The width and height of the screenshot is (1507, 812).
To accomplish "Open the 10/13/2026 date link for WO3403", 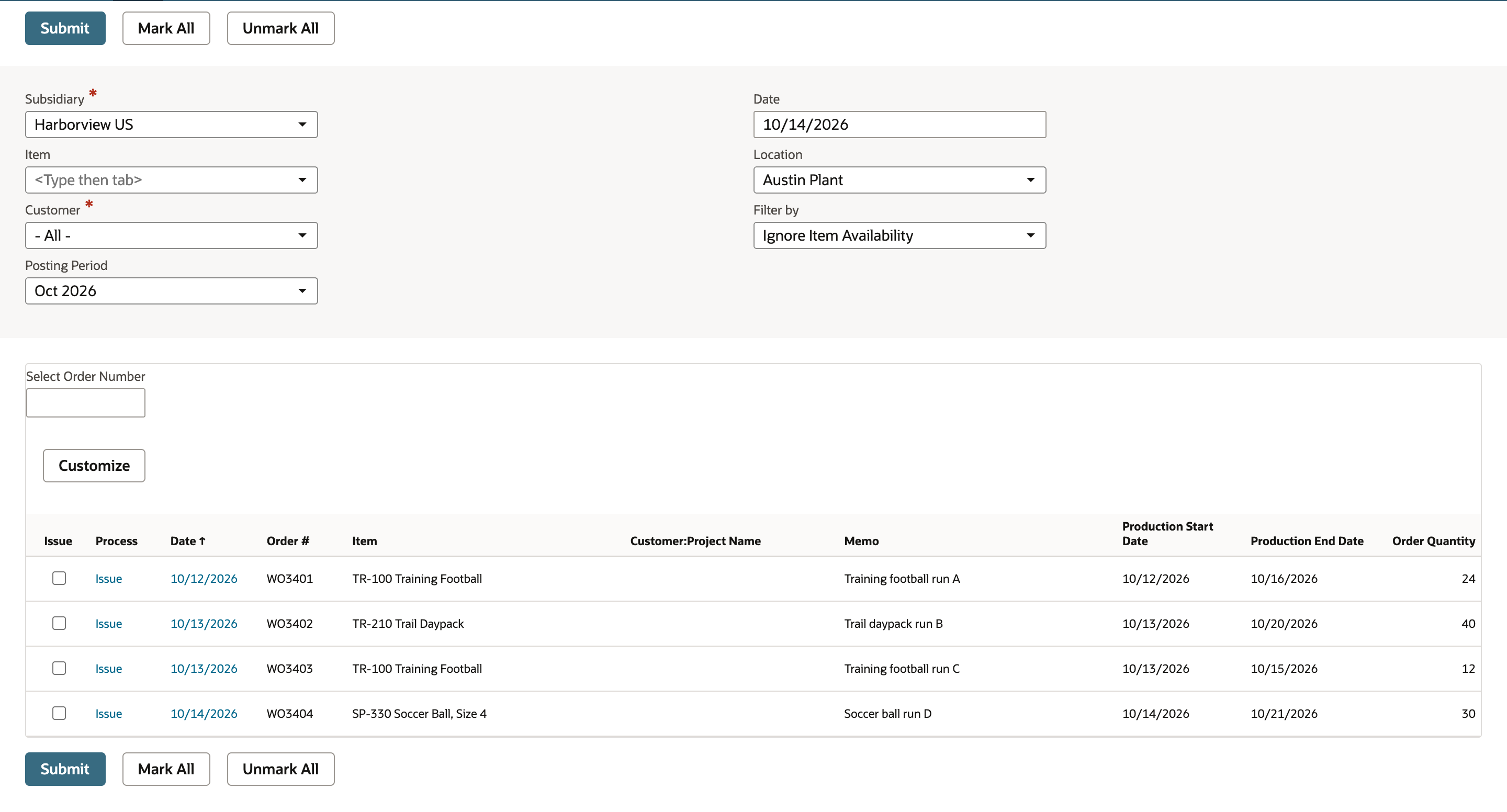I will 204,669.
